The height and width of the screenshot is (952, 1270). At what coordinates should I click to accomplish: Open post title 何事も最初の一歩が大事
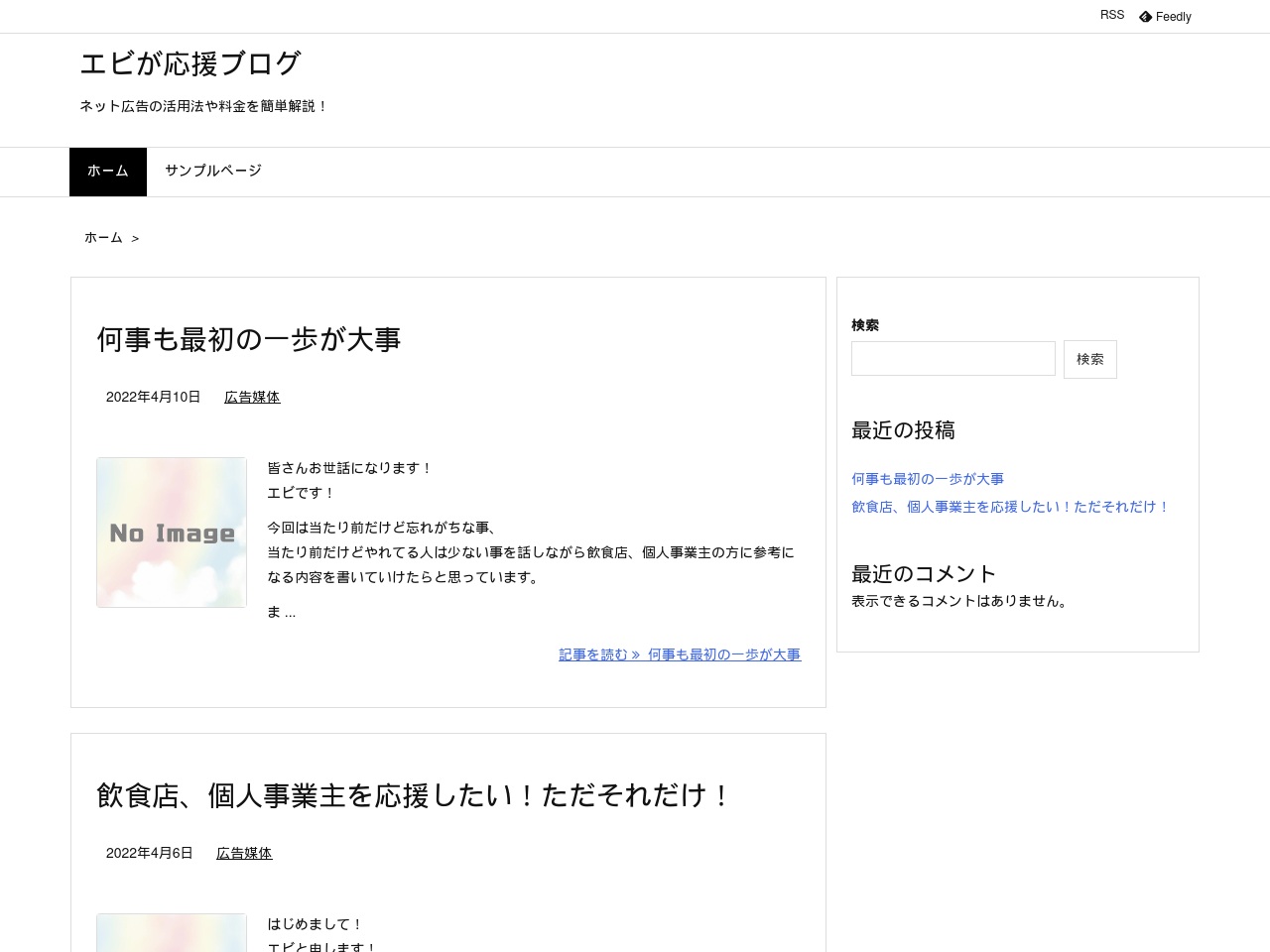point(249,339)
